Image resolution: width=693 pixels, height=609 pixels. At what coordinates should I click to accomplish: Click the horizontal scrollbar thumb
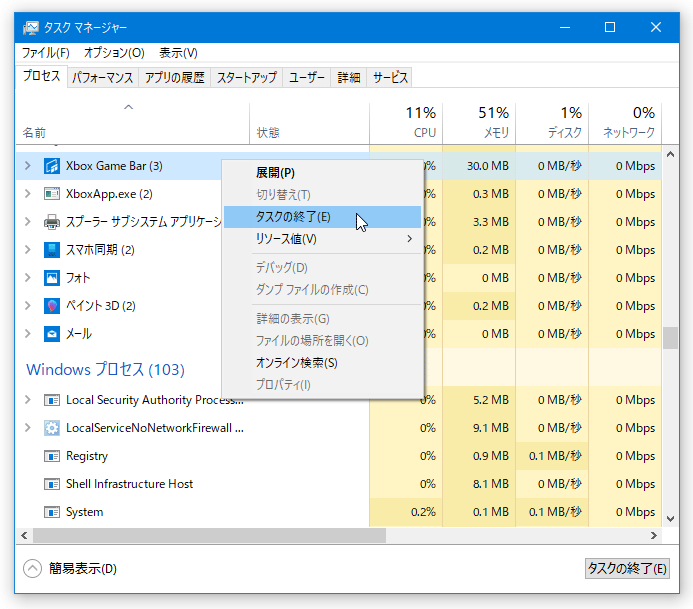pyautogui.click(x=209, y=536)
